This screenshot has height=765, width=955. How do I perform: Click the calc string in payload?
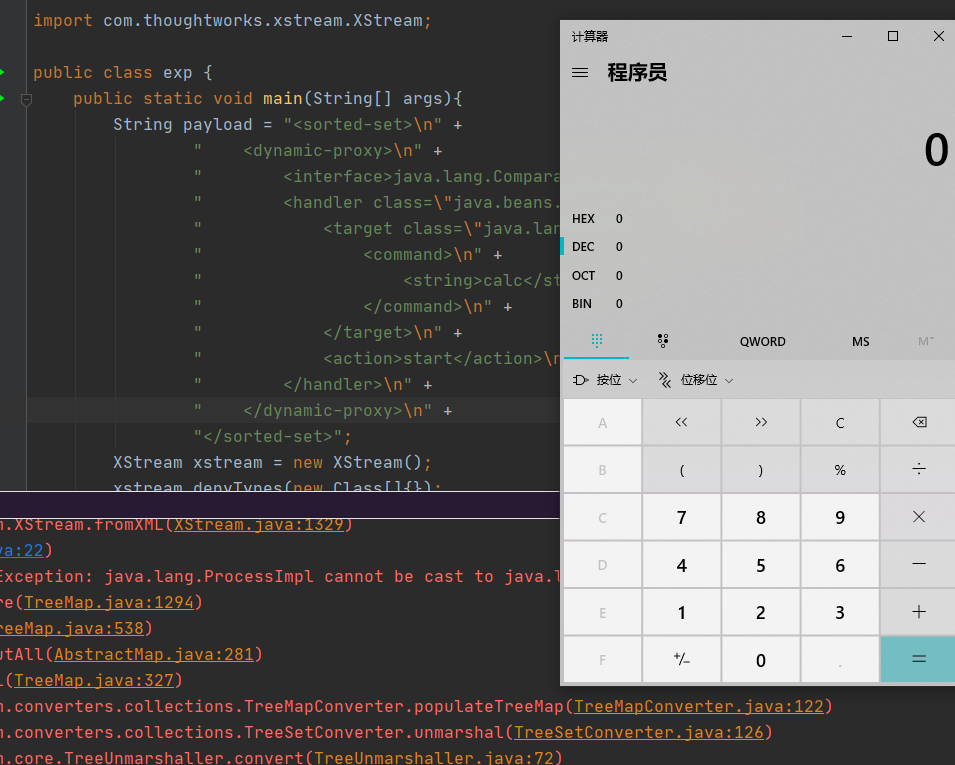pos(503,281)
